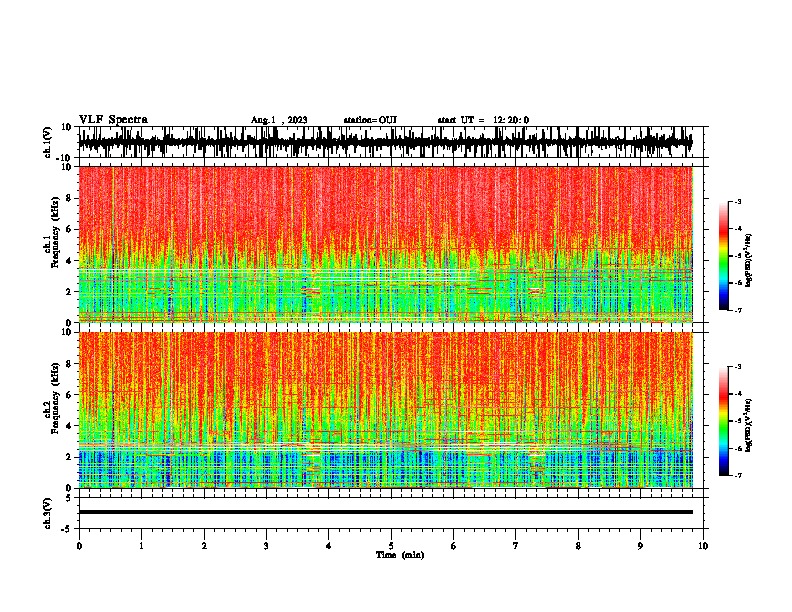The width and height of the screenshot is (792, 612).
Task: Click time axis tick label '3'
Action: (266, 546)
